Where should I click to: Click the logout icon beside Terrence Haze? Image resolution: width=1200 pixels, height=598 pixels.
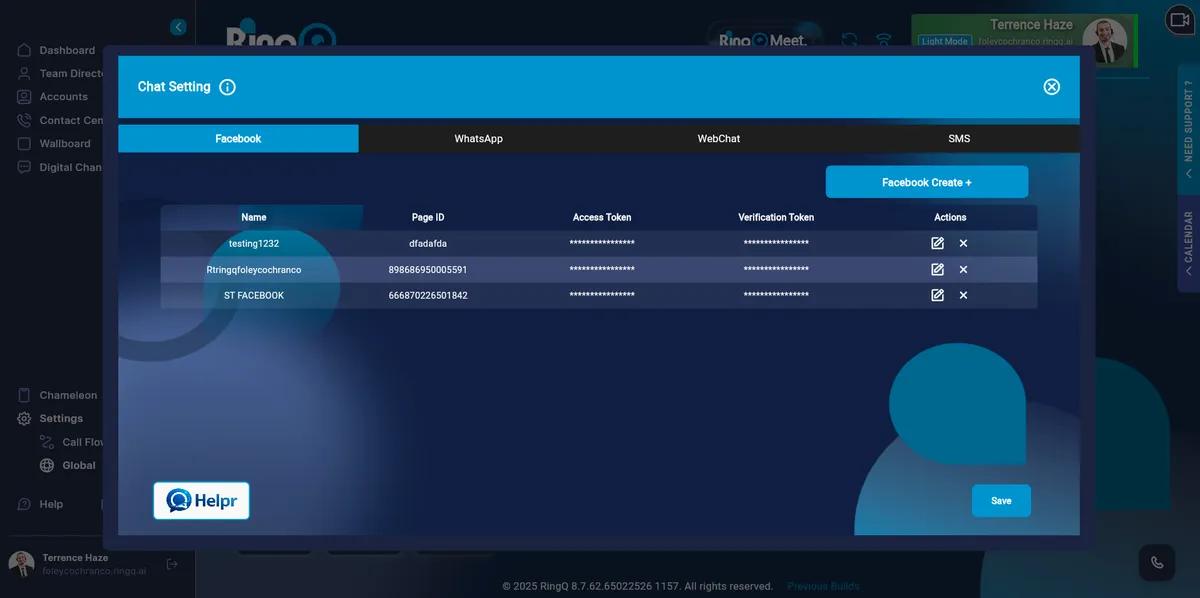click(x=172, y=564)
